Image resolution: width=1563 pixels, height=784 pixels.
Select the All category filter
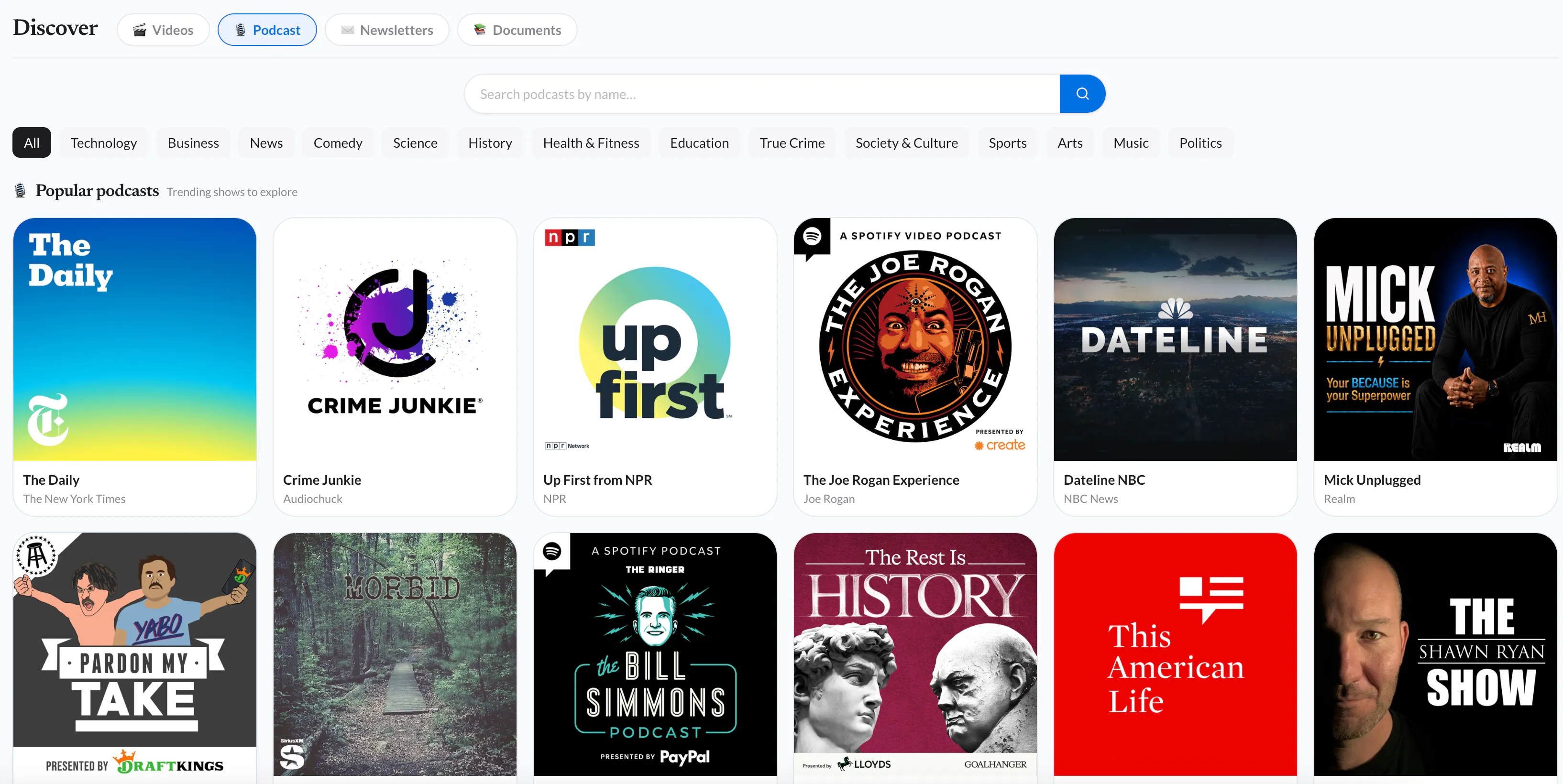pyautogui.click(x=32, y=142)
